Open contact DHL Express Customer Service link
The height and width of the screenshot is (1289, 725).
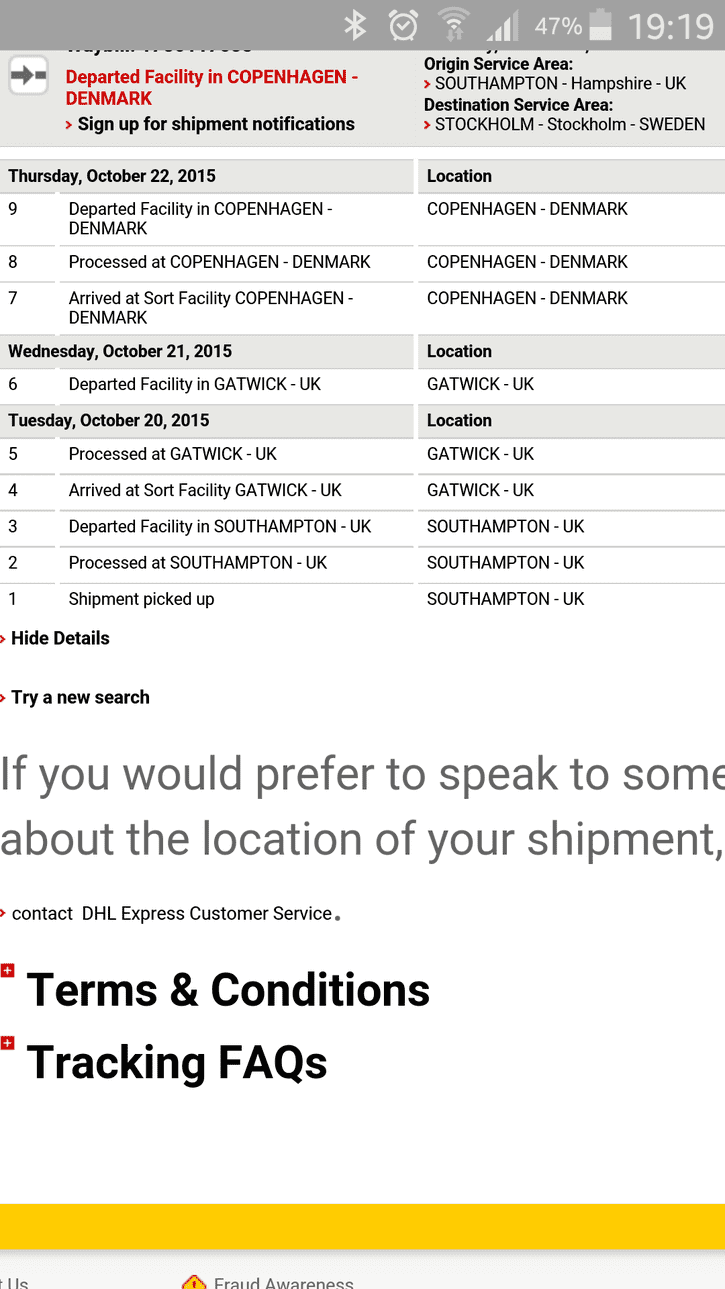pyautogui.click(x=172, y=913)
